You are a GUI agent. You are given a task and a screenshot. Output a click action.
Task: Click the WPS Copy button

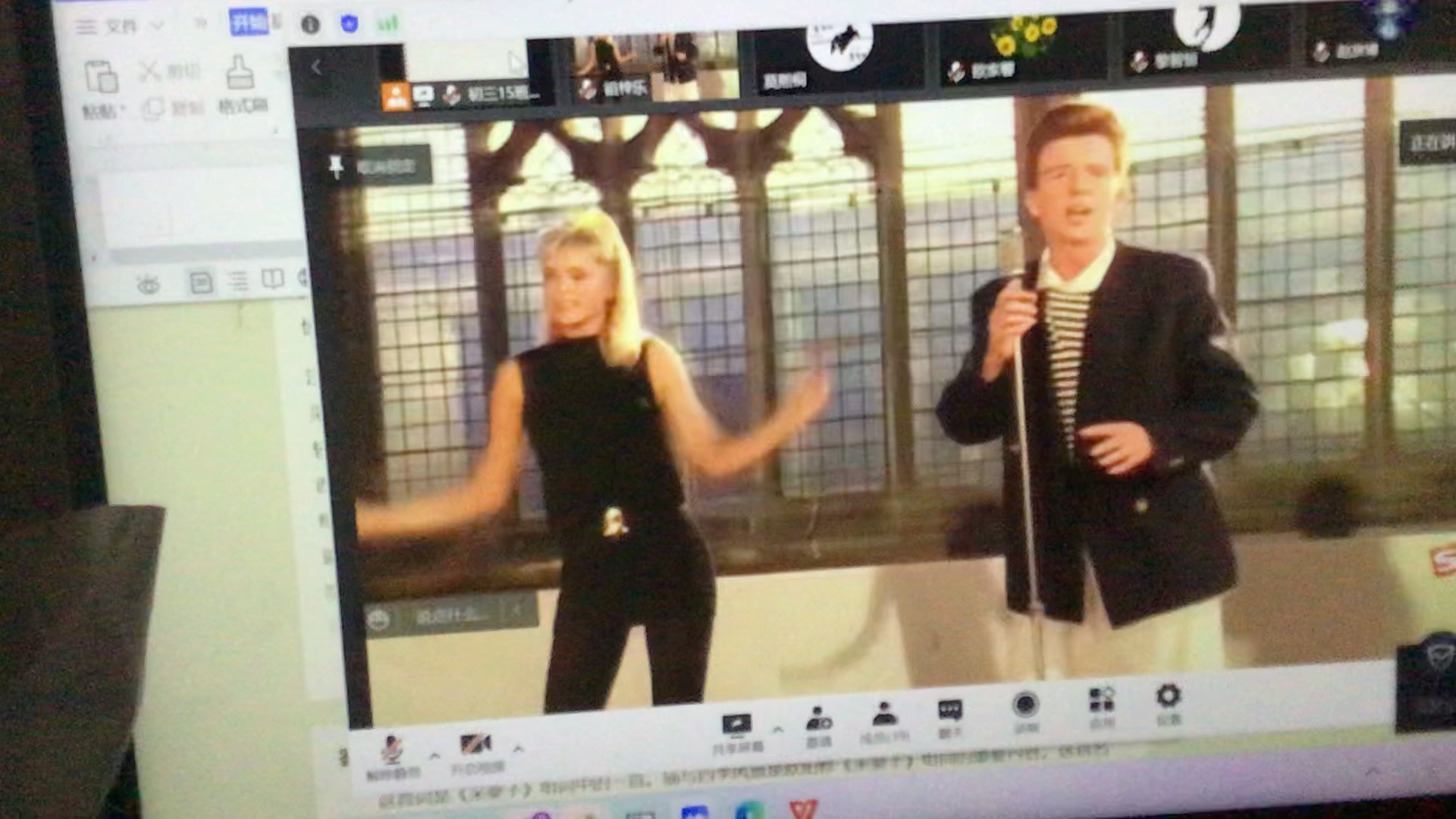(173, 108)
